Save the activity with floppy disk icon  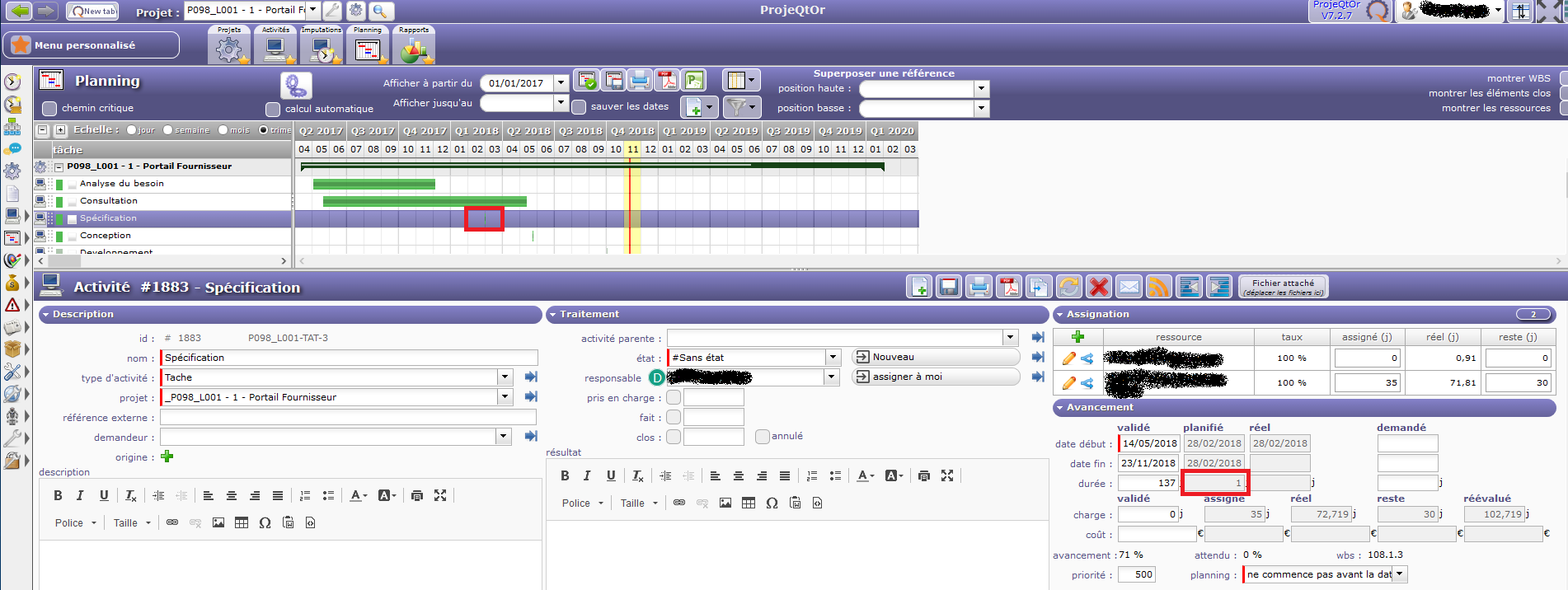pyautogui.click(x=949, y=287)
